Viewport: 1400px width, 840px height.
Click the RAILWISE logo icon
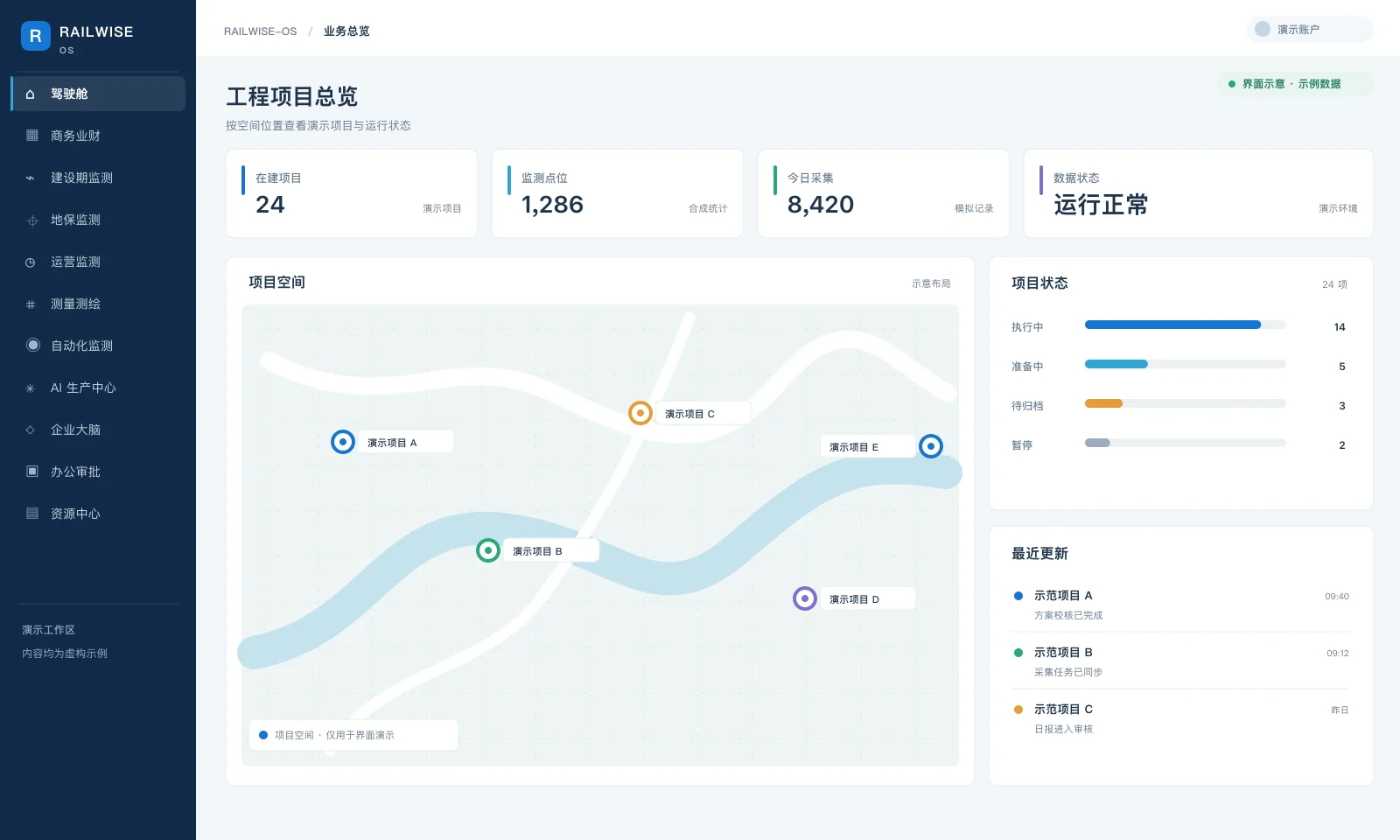click(x=36, y=36)
